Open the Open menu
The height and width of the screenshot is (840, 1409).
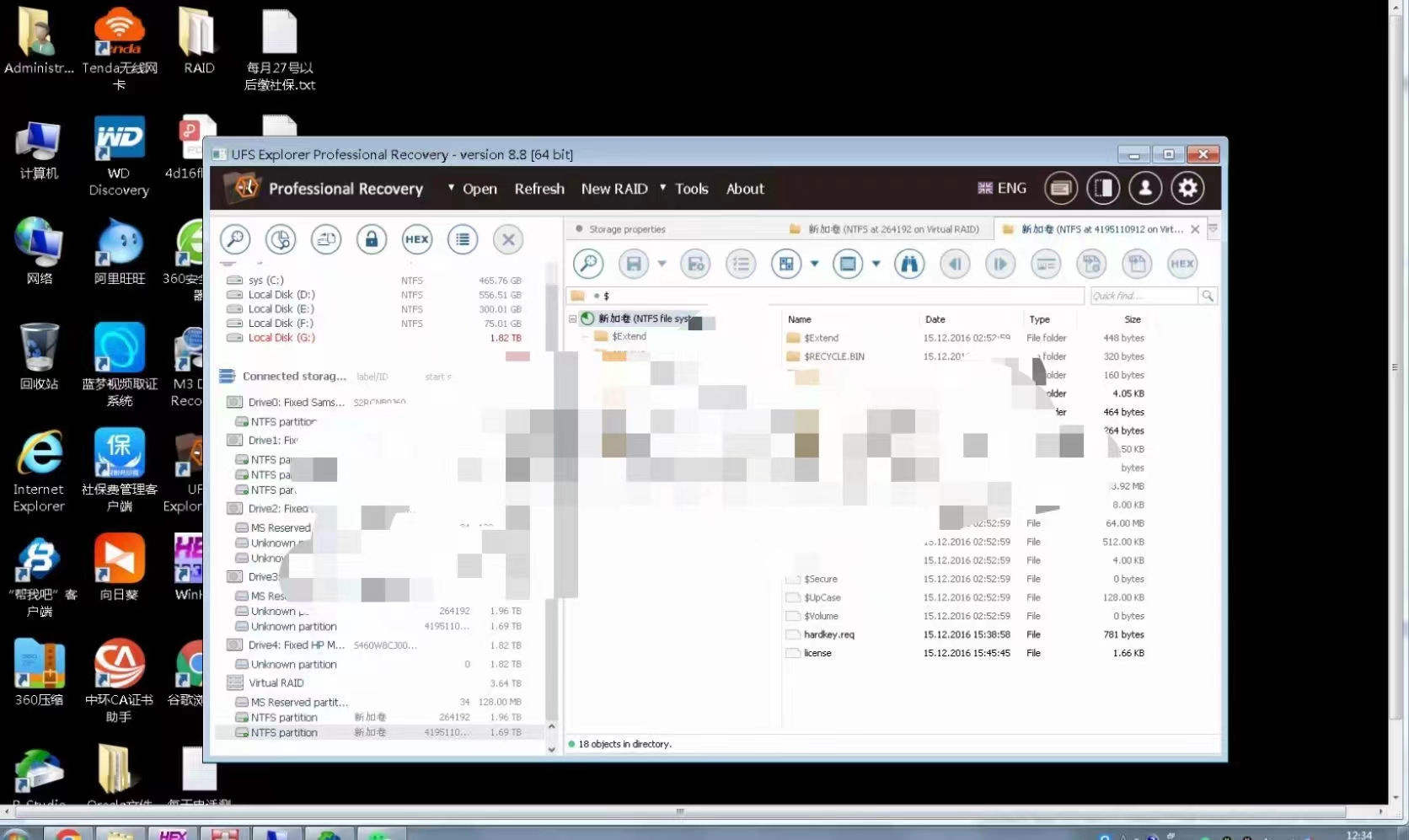473,189
